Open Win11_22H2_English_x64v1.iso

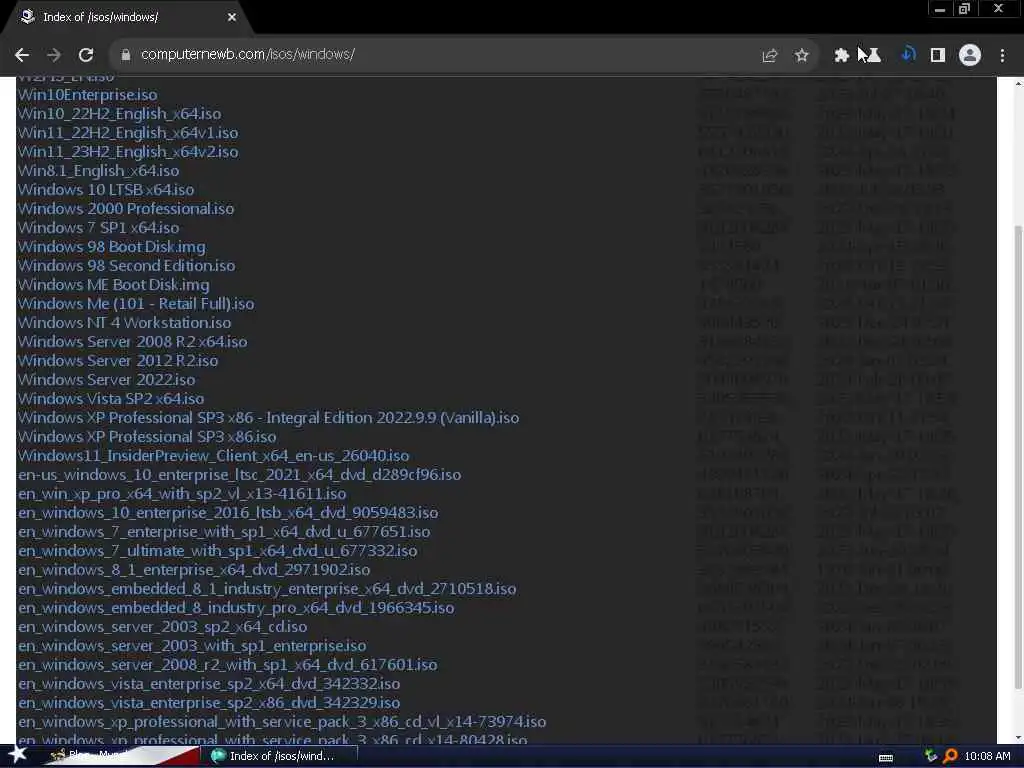click(x=127, y=133)
